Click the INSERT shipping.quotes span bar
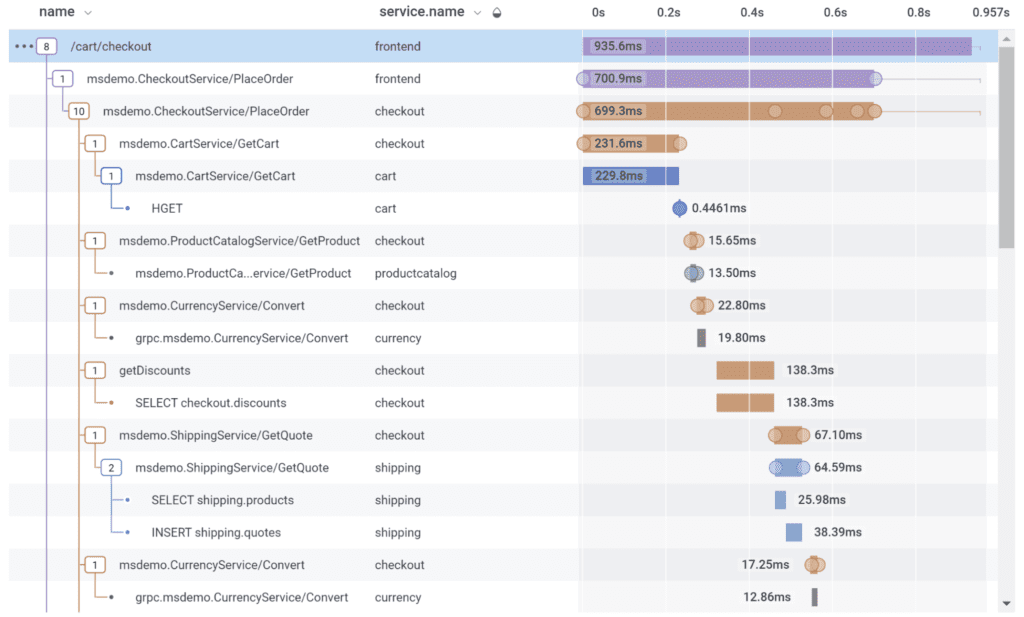This screenshot has height=617, width=1024. pyautogui.click(x=793, y=533)
